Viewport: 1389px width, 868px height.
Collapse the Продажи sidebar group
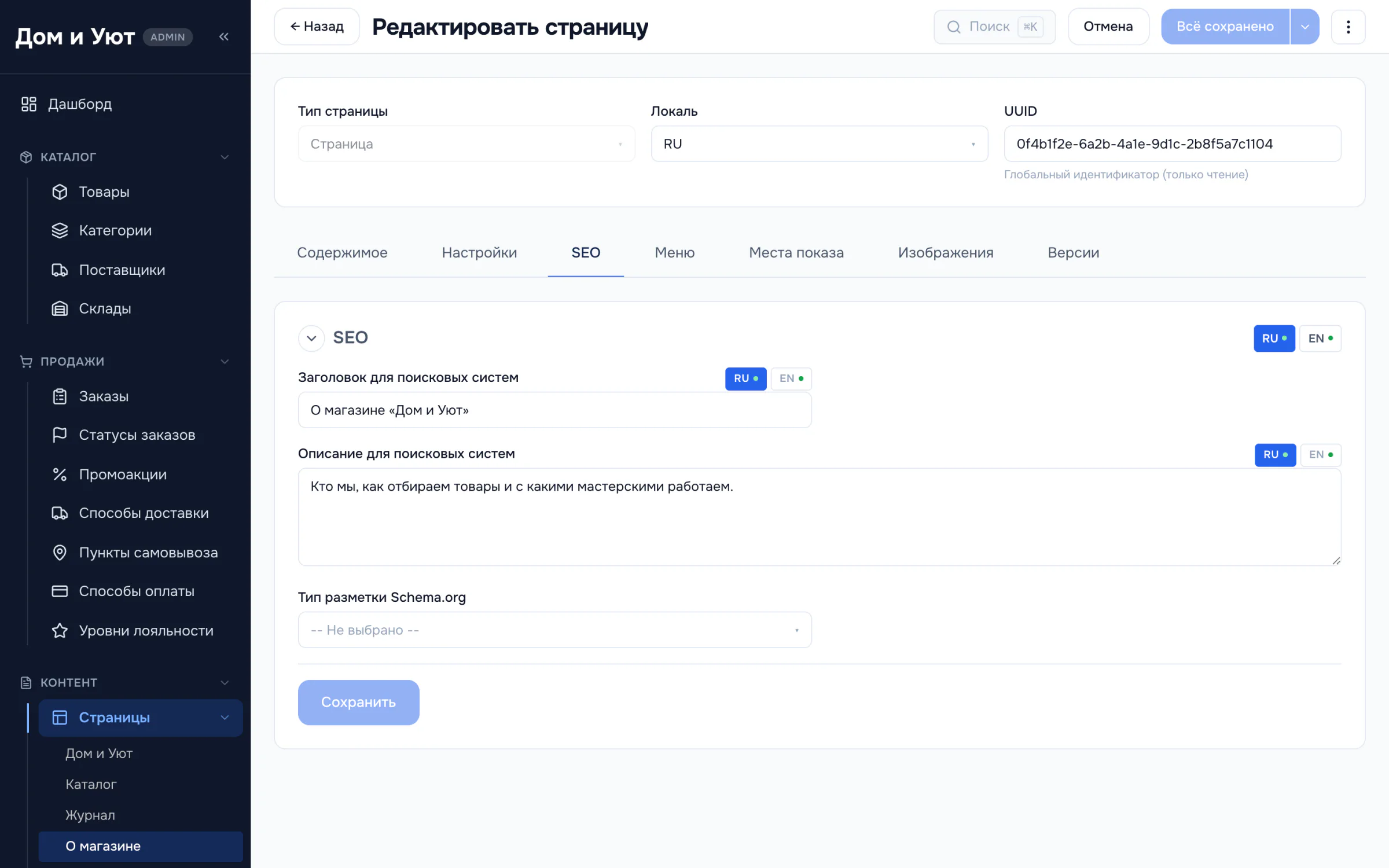point(225,361)
